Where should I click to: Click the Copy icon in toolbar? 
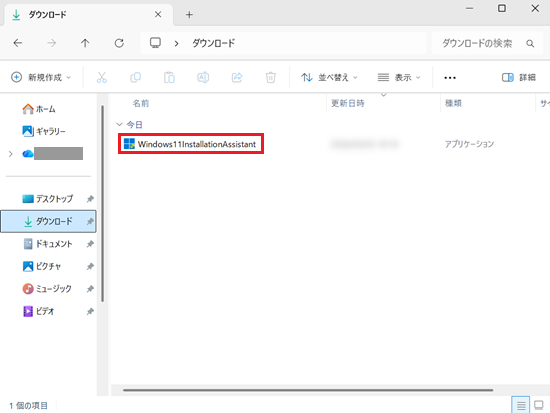pos(135,77)
